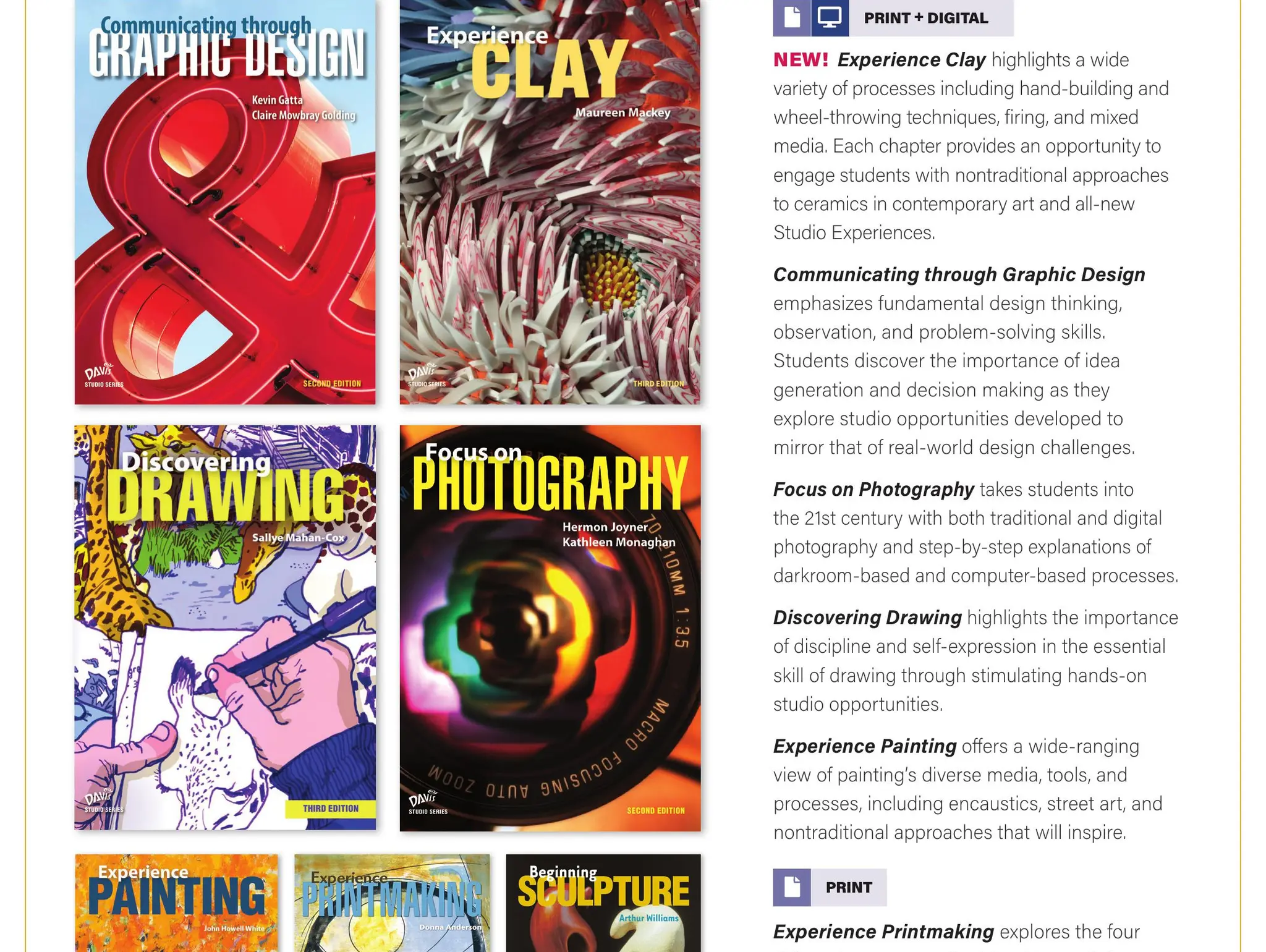Click the bold Experience Printmaking title text
The width and height of the screenshot is (1266, 952).
pyautogui.click(x=883, y=932)
